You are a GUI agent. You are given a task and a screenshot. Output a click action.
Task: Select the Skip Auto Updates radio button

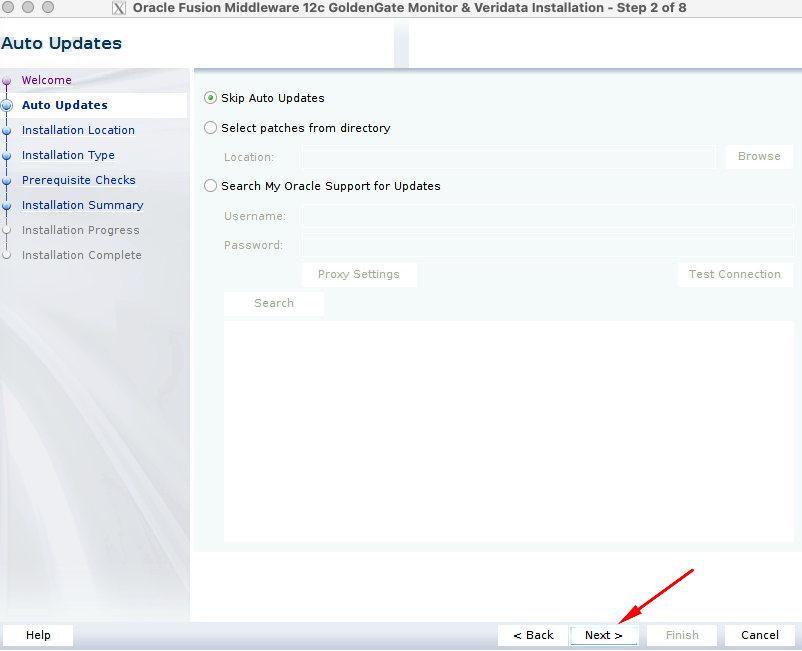[x=210, y=98]
